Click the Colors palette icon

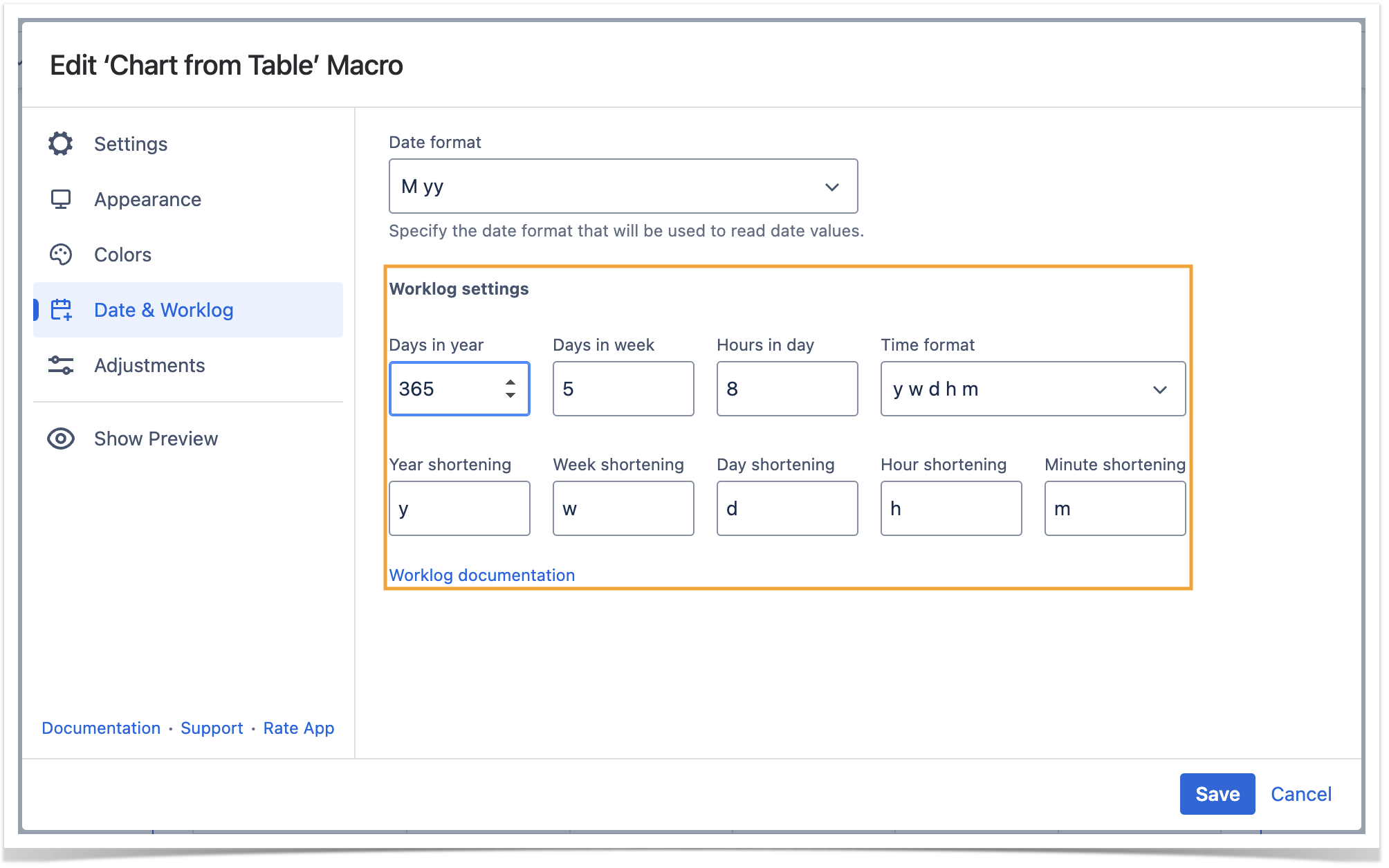[61, 255]
